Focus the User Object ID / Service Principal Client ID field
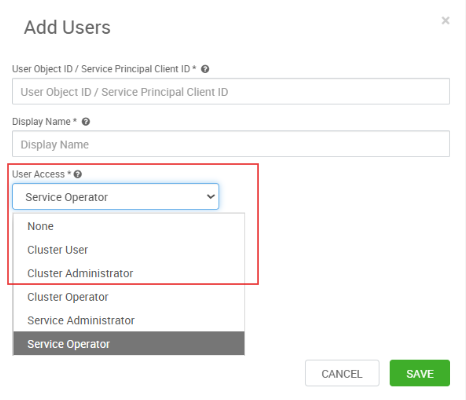Viewport: 466px width, 400px height. click(231, 92)
